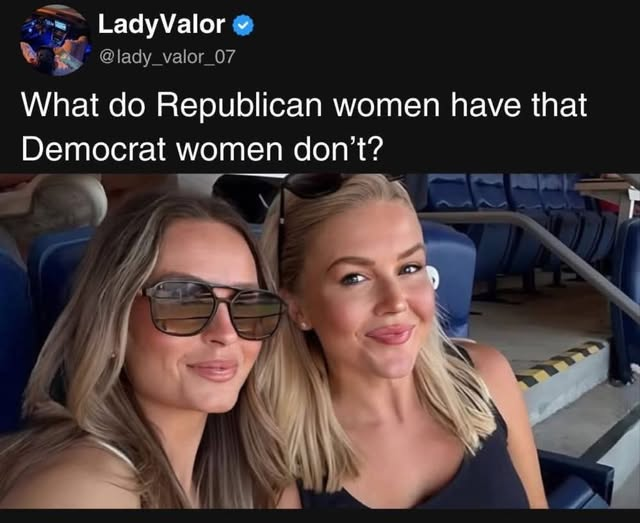Image resolution: width=640 pixels, height=523 pixels.
Task: Select the tweet text about Republican women
Action: [x=304, y=127]
